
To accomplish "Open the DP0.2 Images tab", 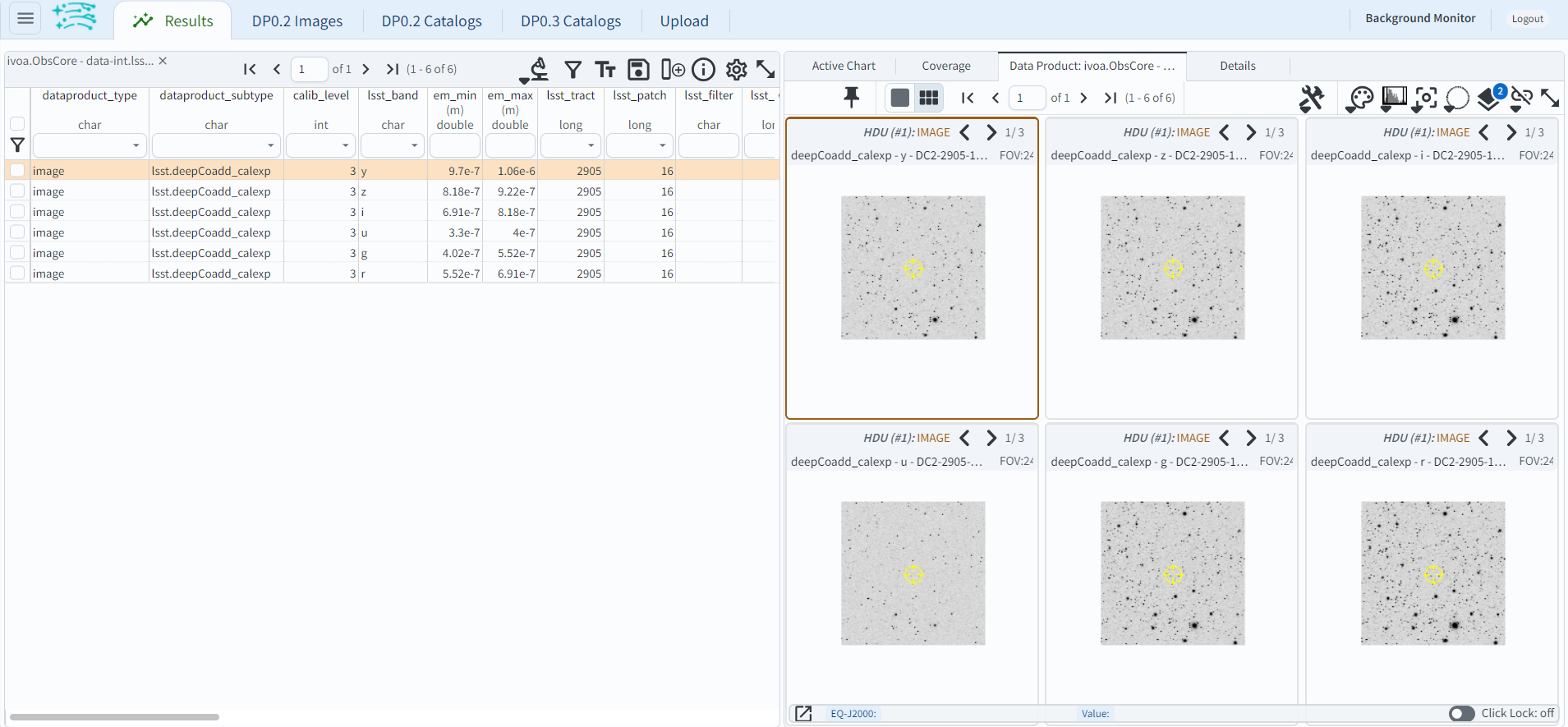I will [297, 21].
